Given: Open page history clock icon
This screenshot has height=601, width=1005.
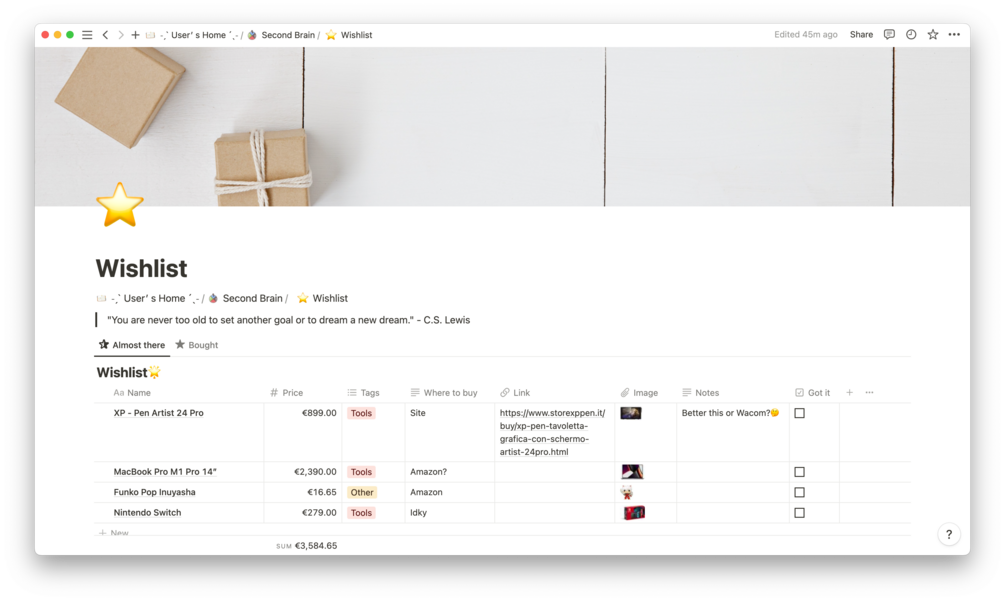Looking at the screenshot, I should [x=911, y=35].
